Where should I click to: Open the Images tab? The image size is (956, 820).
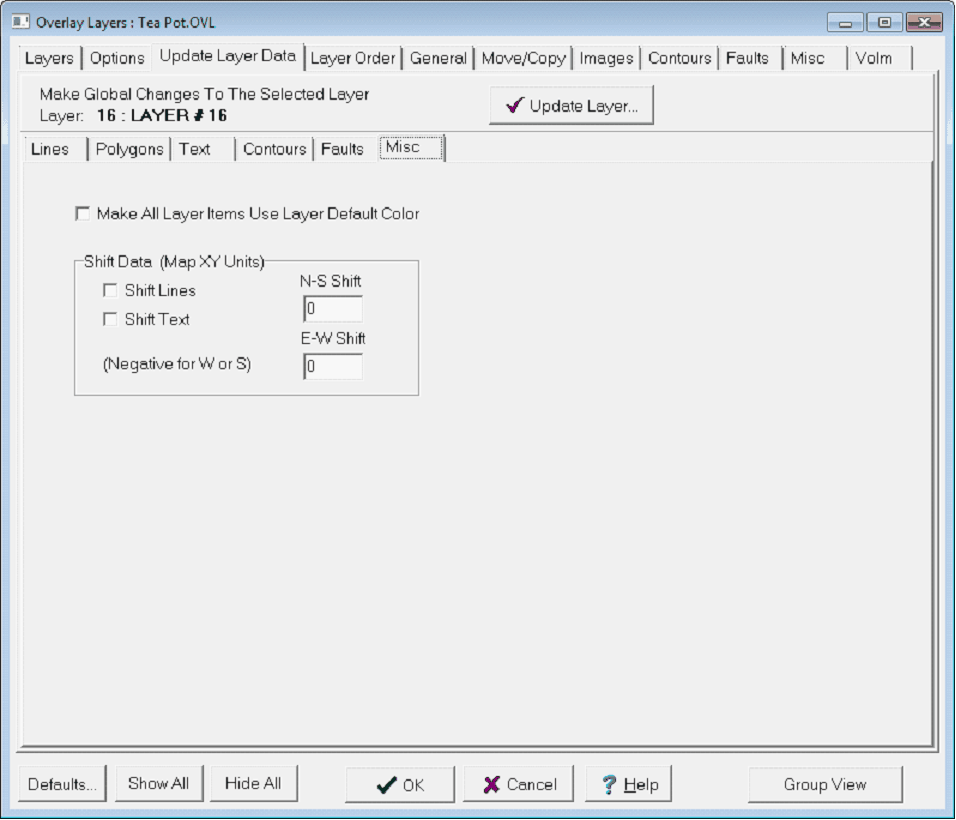click(606, 58)
